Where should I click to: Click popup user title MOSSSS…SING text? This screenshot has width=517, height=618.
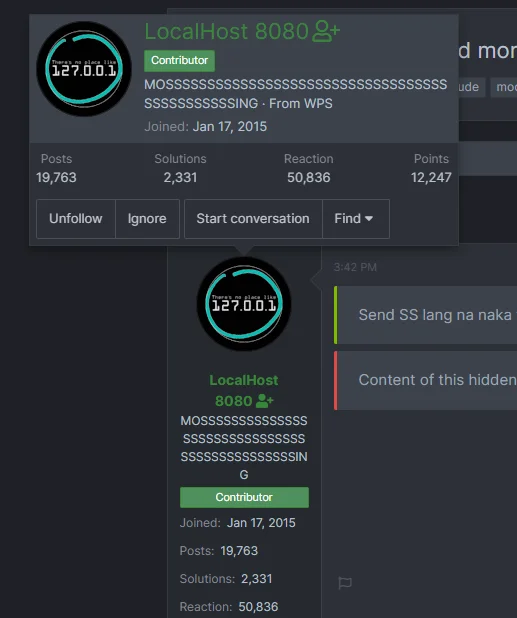pyautogui.click(x=296, y=94)
